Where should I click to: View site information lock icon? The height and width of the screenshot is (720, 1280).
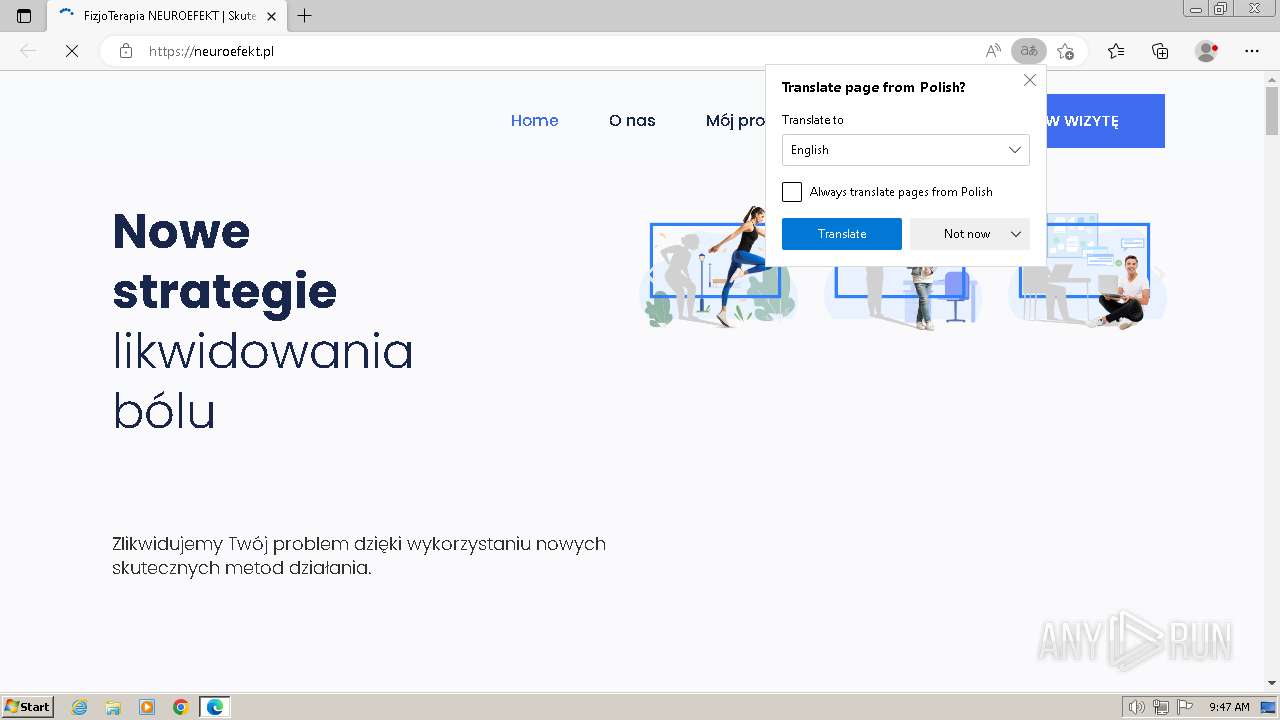[x=126, y=51]
